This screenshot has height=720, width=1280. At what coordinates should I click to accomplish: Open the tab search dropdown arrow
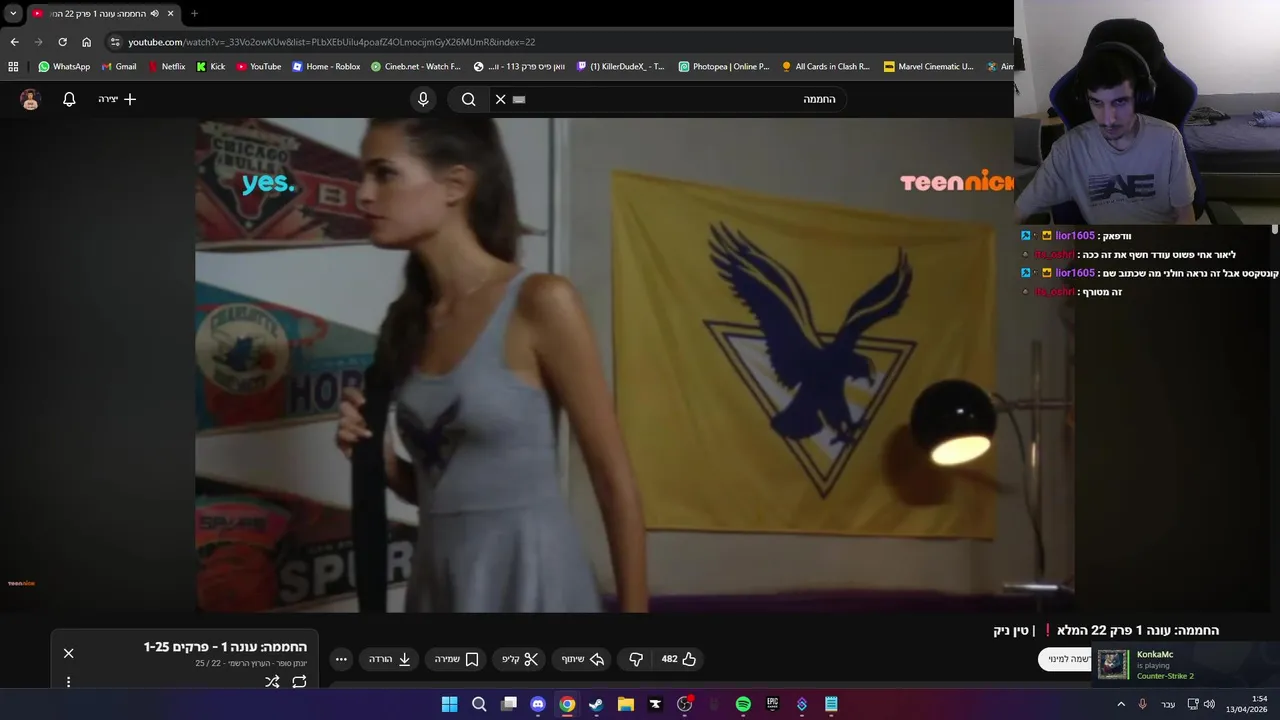tap(13, 13)
